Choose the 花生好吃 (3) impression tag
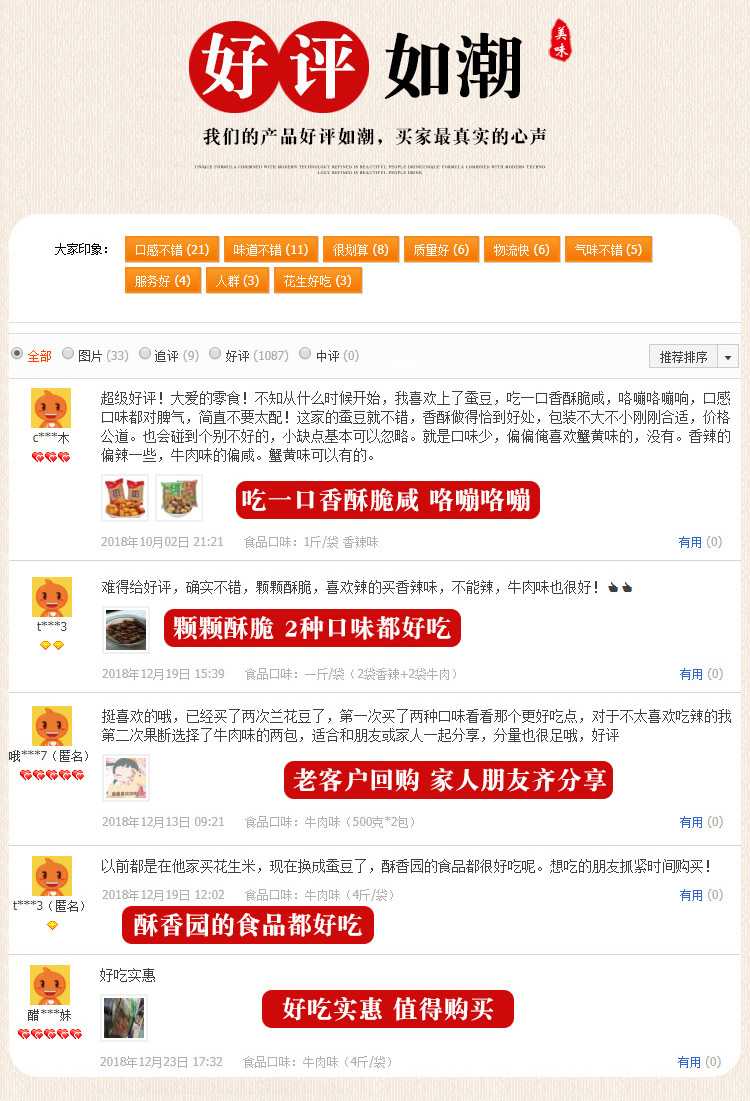This screenshot has width=750, height=1101. click(317, 281)
